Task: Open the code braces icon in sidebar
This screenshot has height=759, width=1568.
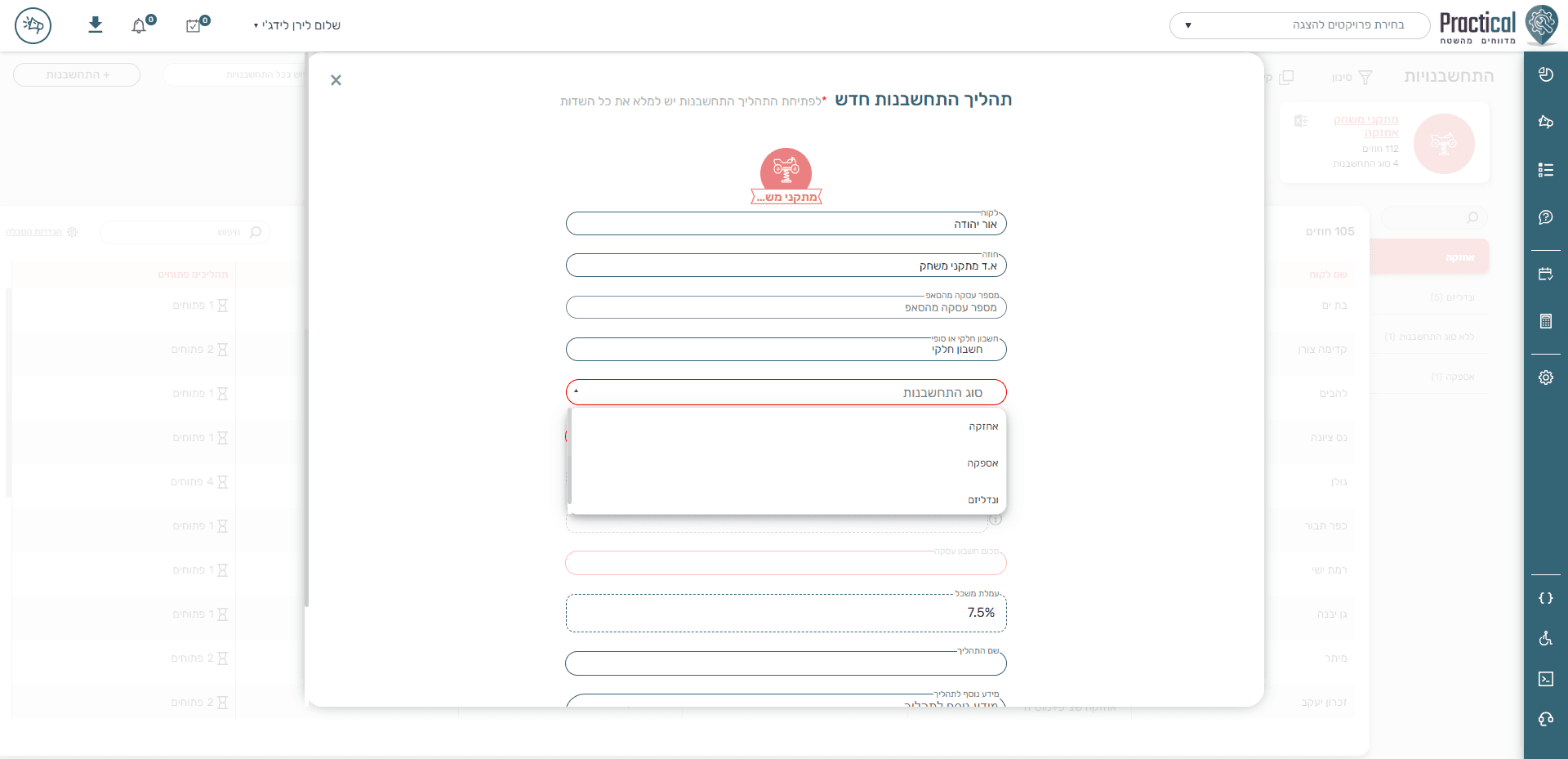Action: tap(1545, 598)
